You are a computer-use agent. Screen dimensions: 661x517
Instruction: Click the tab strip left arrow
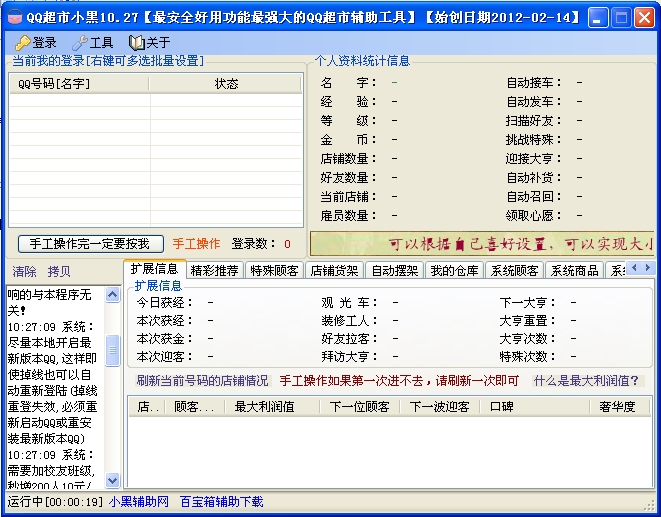pyautogui.click(x=634, y=267)
